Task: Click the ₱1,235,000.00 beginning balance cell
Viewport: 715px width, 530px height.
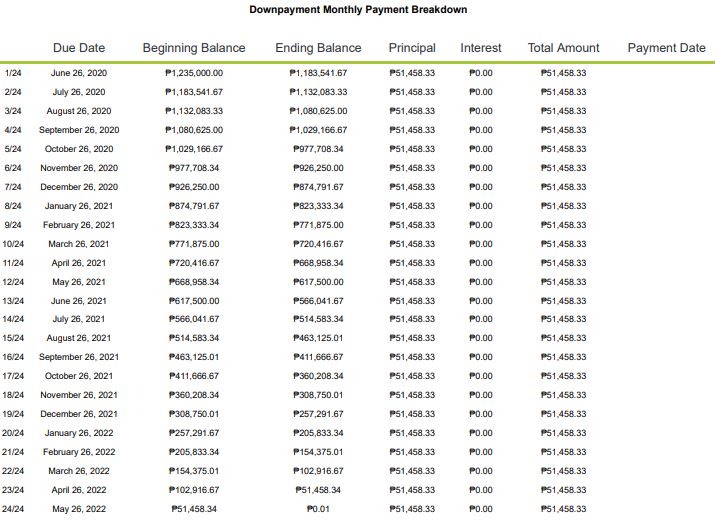Action: coord(194,73)
